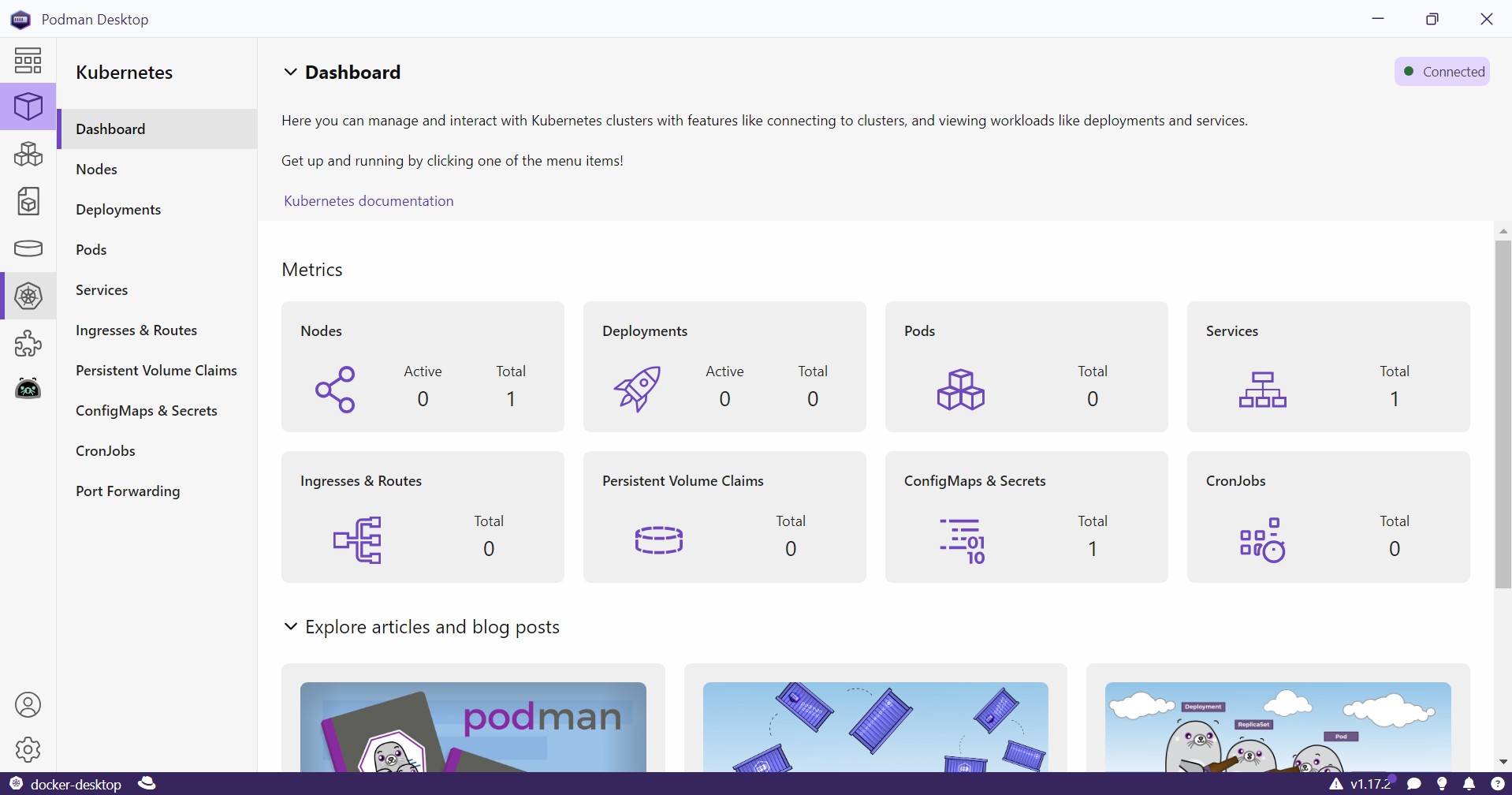Screen dimensions: 1512x795
Task: Open the Images file-cube icon in sidebar
Action: pyautogui.click(x=28, y=201)
